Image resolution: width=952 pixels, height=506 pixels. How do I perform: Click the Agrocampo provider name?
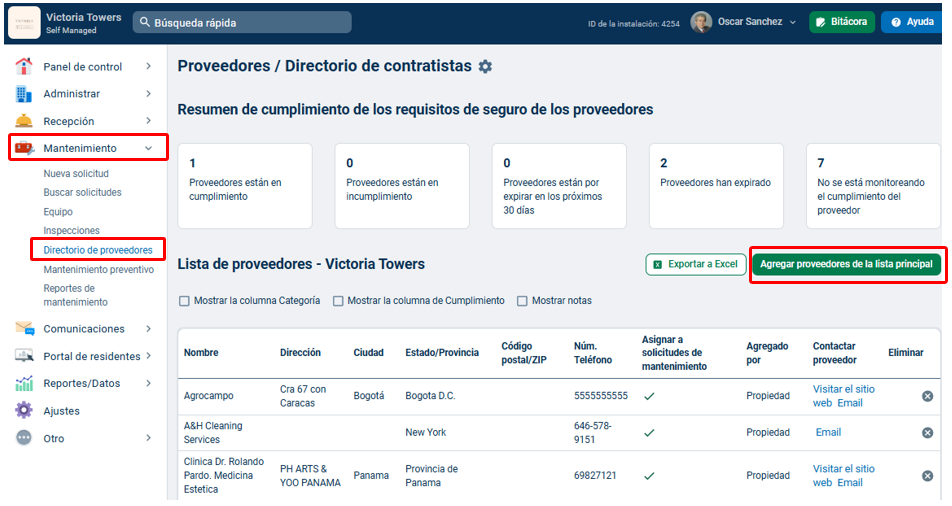[x=208, y=395]
